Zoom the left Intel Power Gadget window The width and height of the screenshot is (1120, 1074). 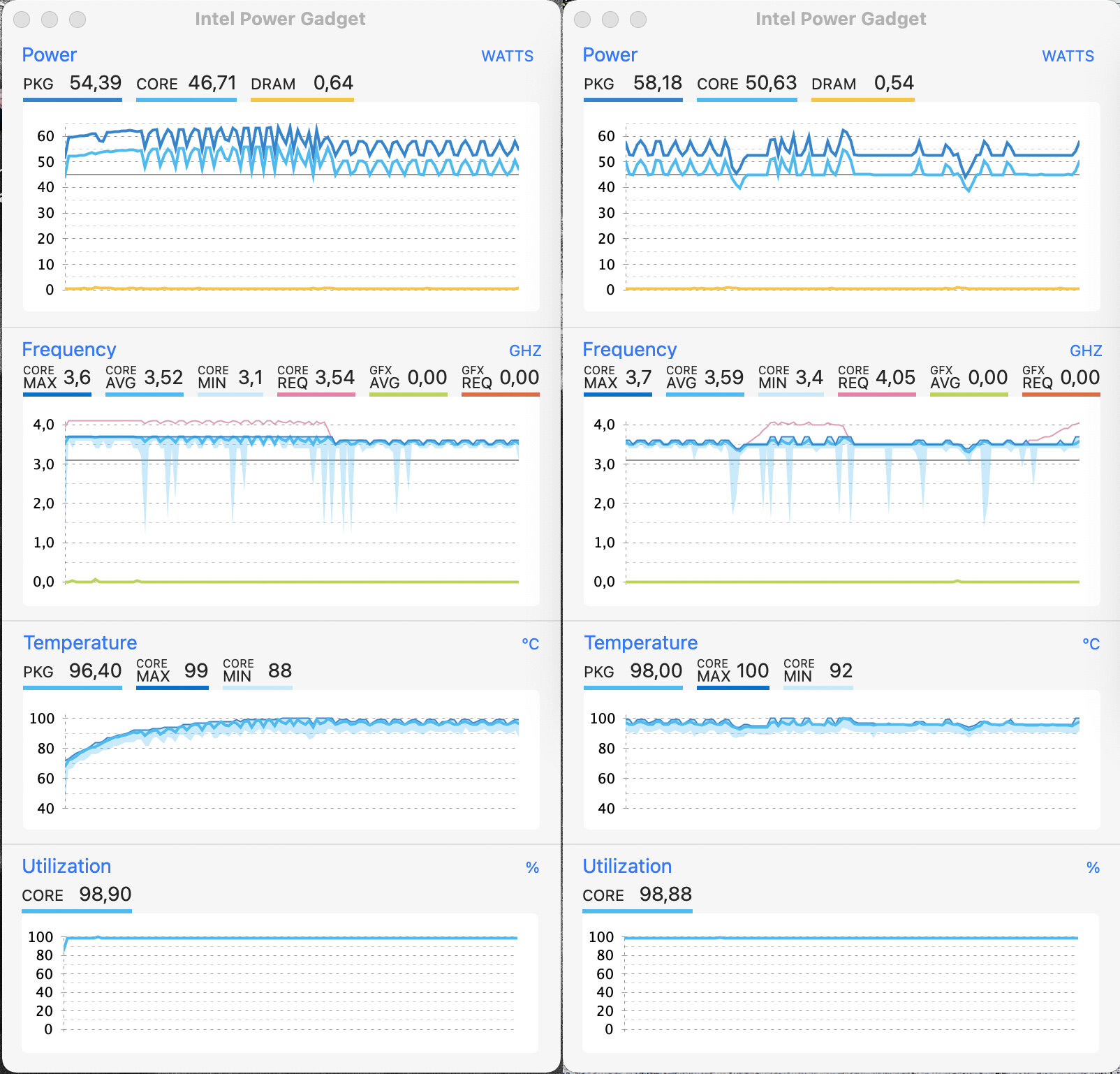(x=78, y=20)
